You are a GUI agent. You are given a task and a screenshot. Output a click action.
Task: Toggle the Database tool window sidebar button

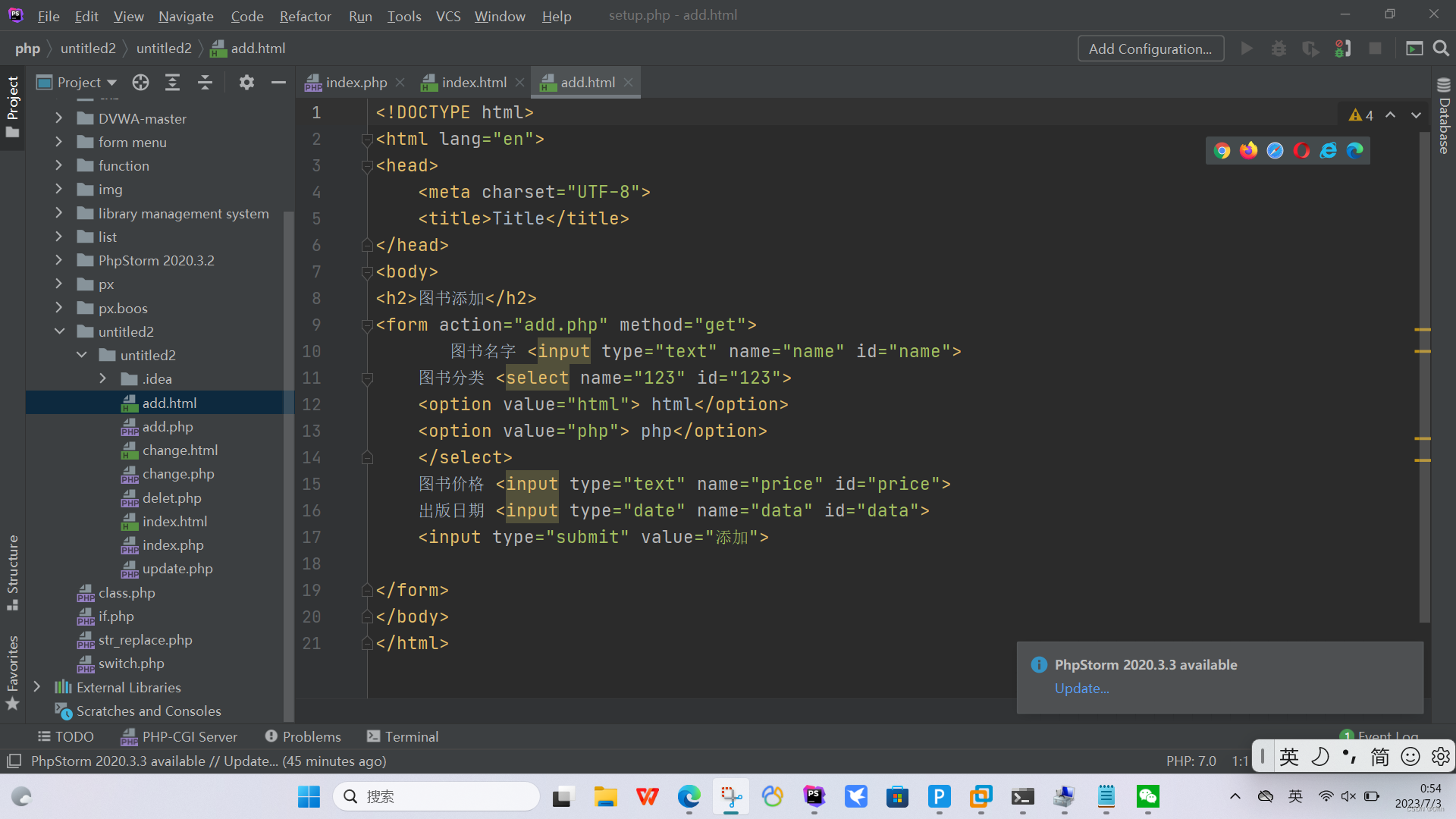pos(1443,118)
